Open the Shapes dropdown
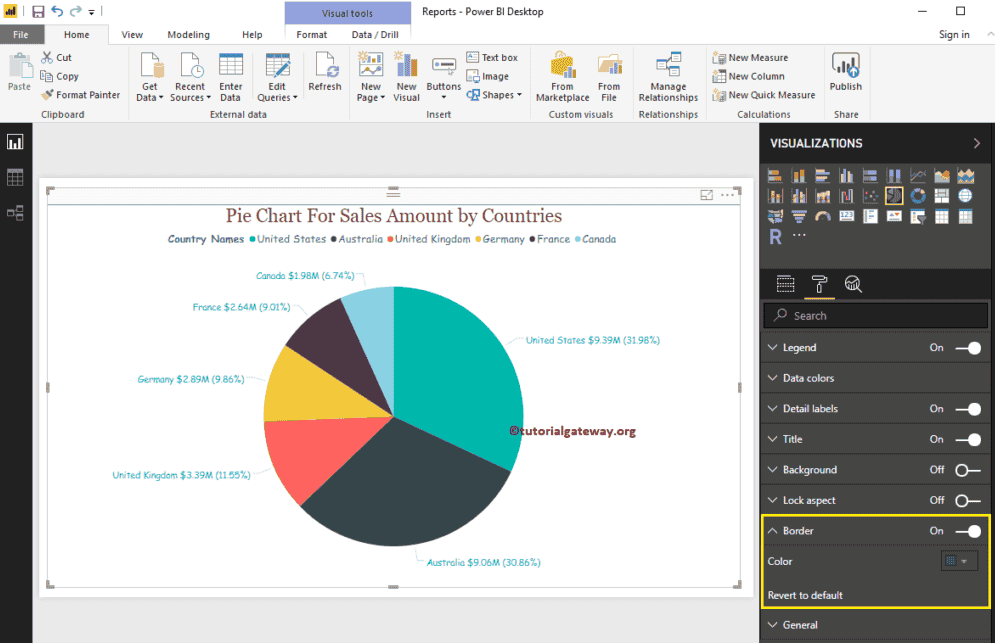This screenshot has height=643, width=995. pyautogui.click(x=494, y=95)
